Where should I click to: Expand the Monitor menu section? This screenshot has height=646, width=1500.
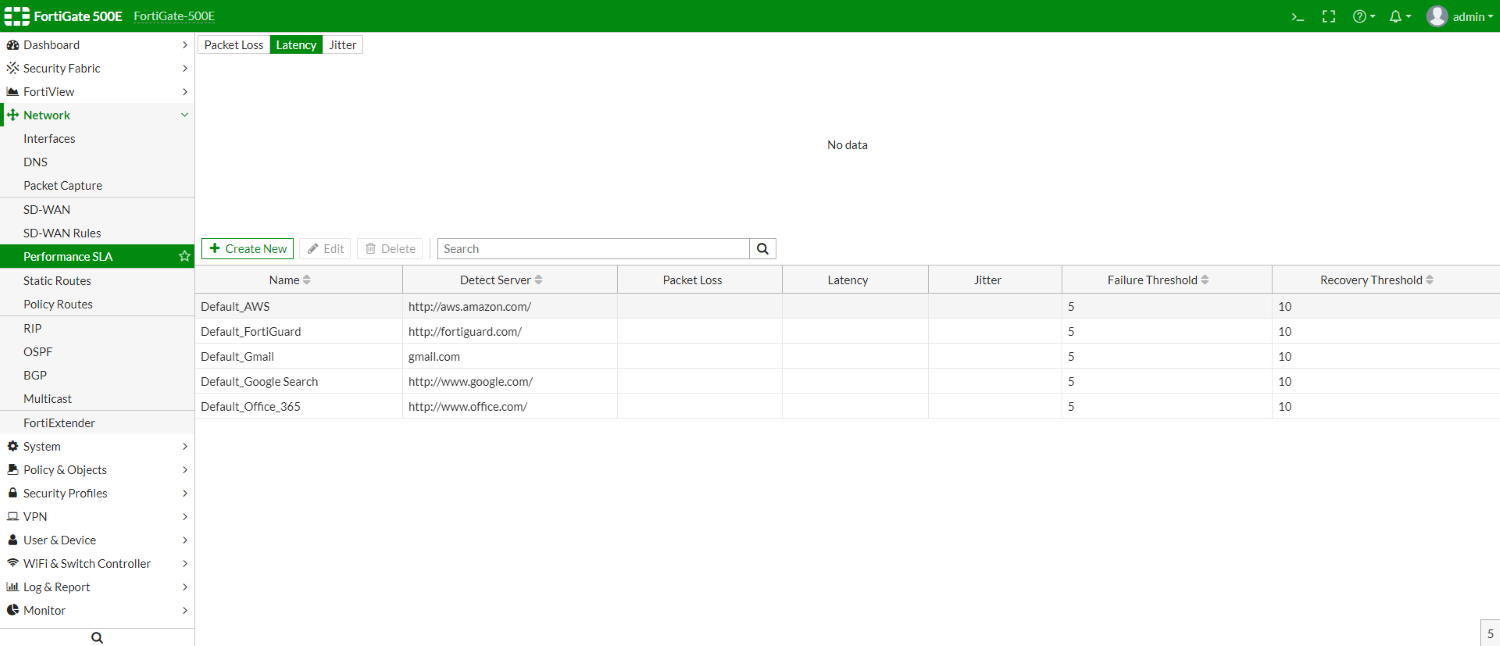tap(45, 610)
